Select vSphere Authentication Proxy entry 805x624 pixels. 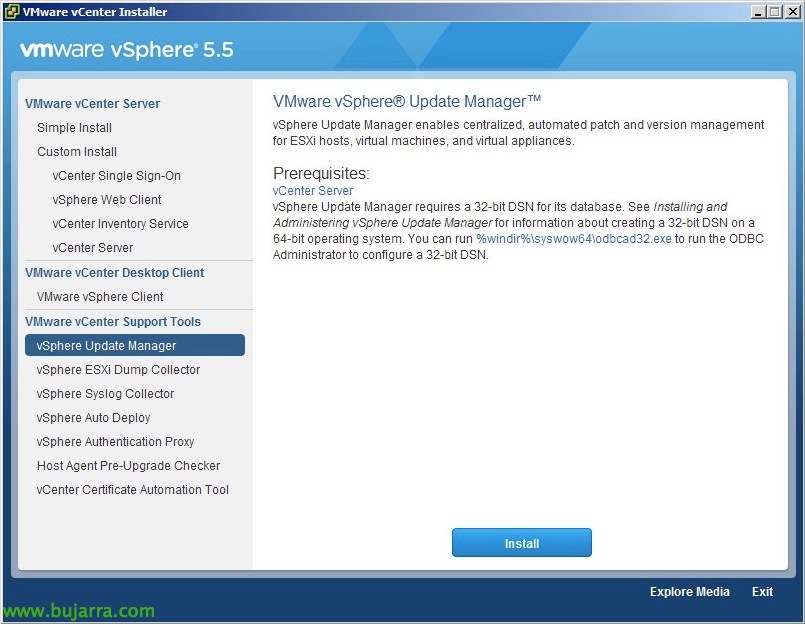point(115,442)
